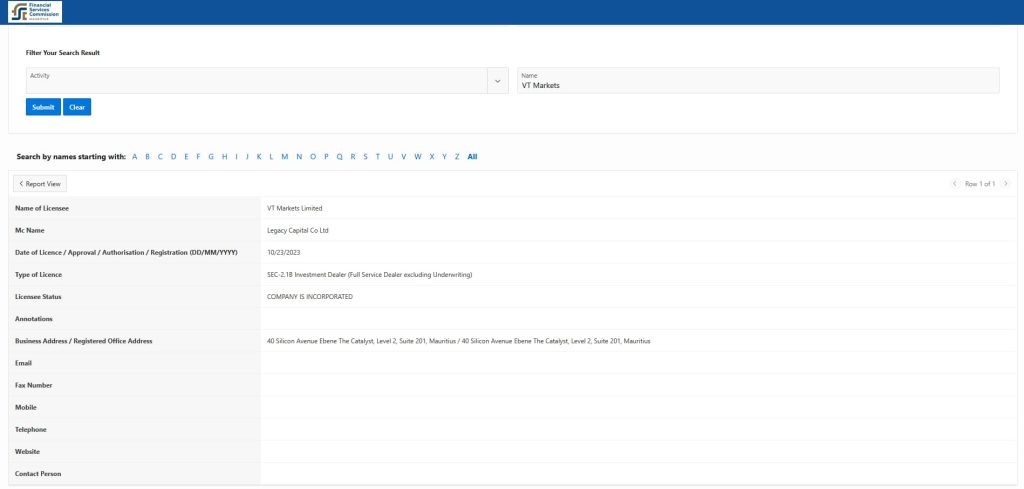Go to the previous row arrow
Viewport: 1024px width, 489px height.
pyautogui.click(x=955, y=184)
